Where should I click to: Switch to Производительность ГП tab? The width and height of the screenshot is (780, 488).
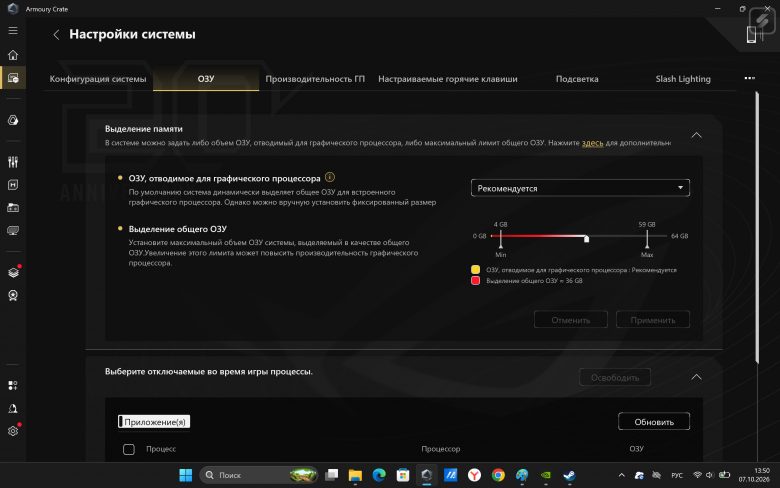point(315,79)
